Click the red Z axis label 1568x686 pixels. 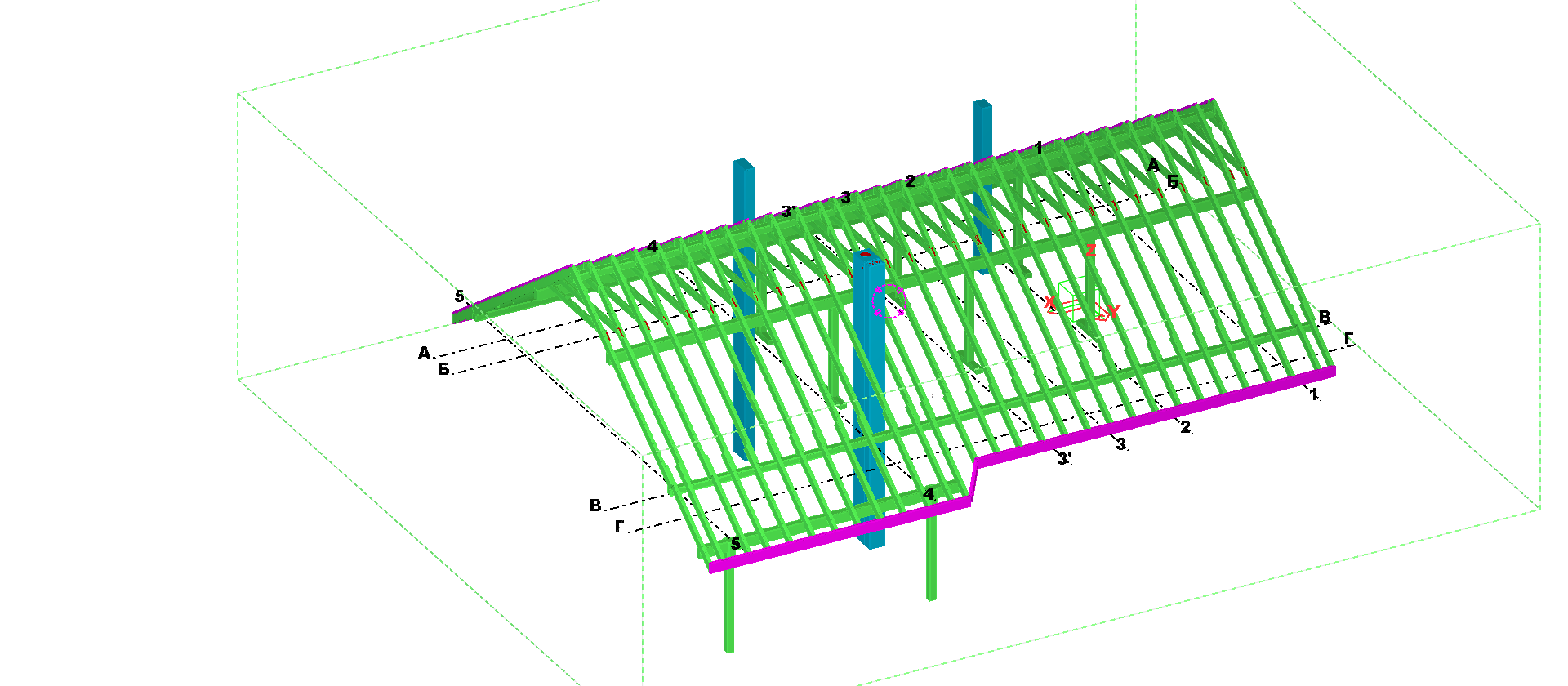[1090, 251]
